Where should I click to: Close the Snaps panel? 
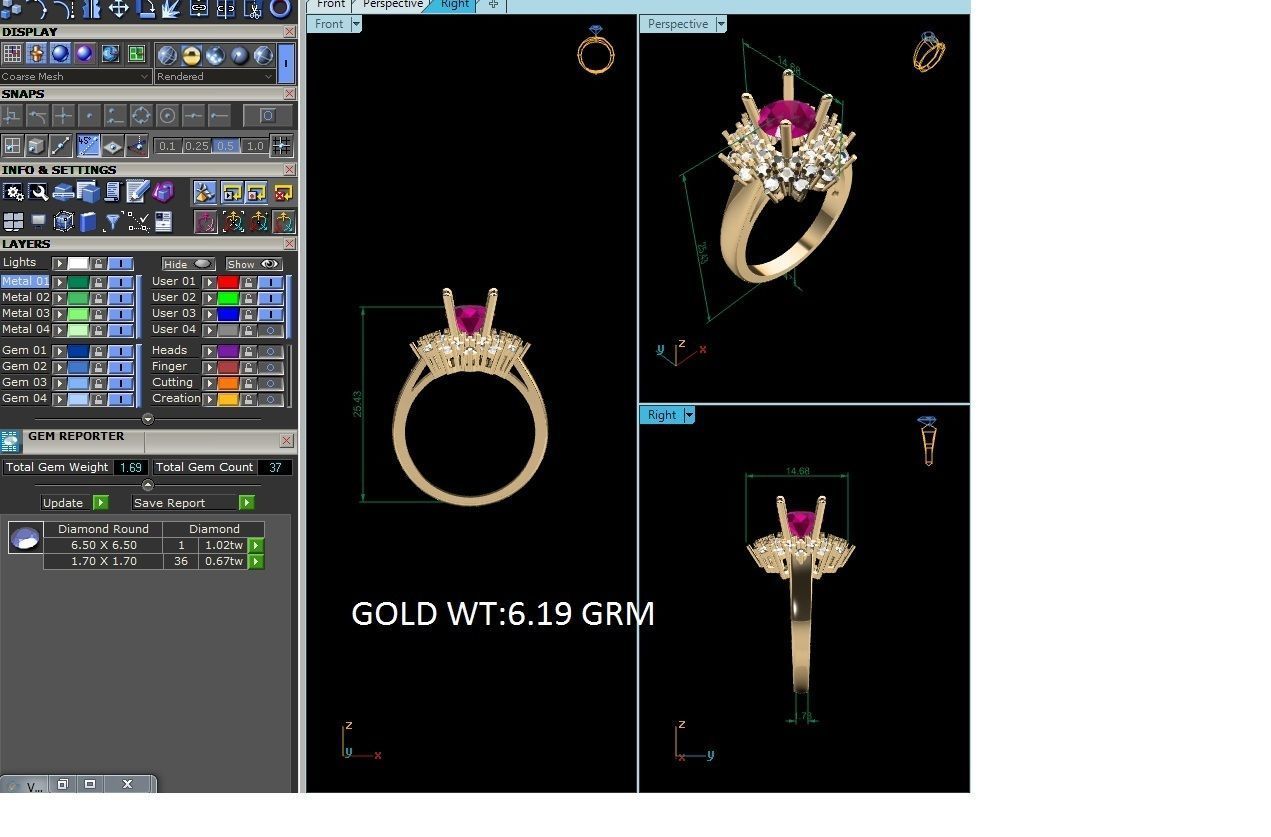[289, 94]
